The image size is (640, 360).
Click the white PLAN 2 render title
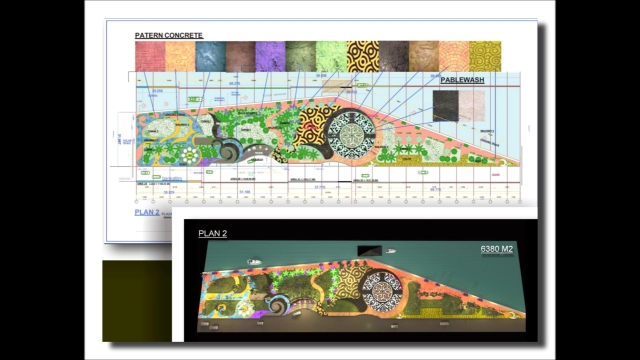(213, 233)
